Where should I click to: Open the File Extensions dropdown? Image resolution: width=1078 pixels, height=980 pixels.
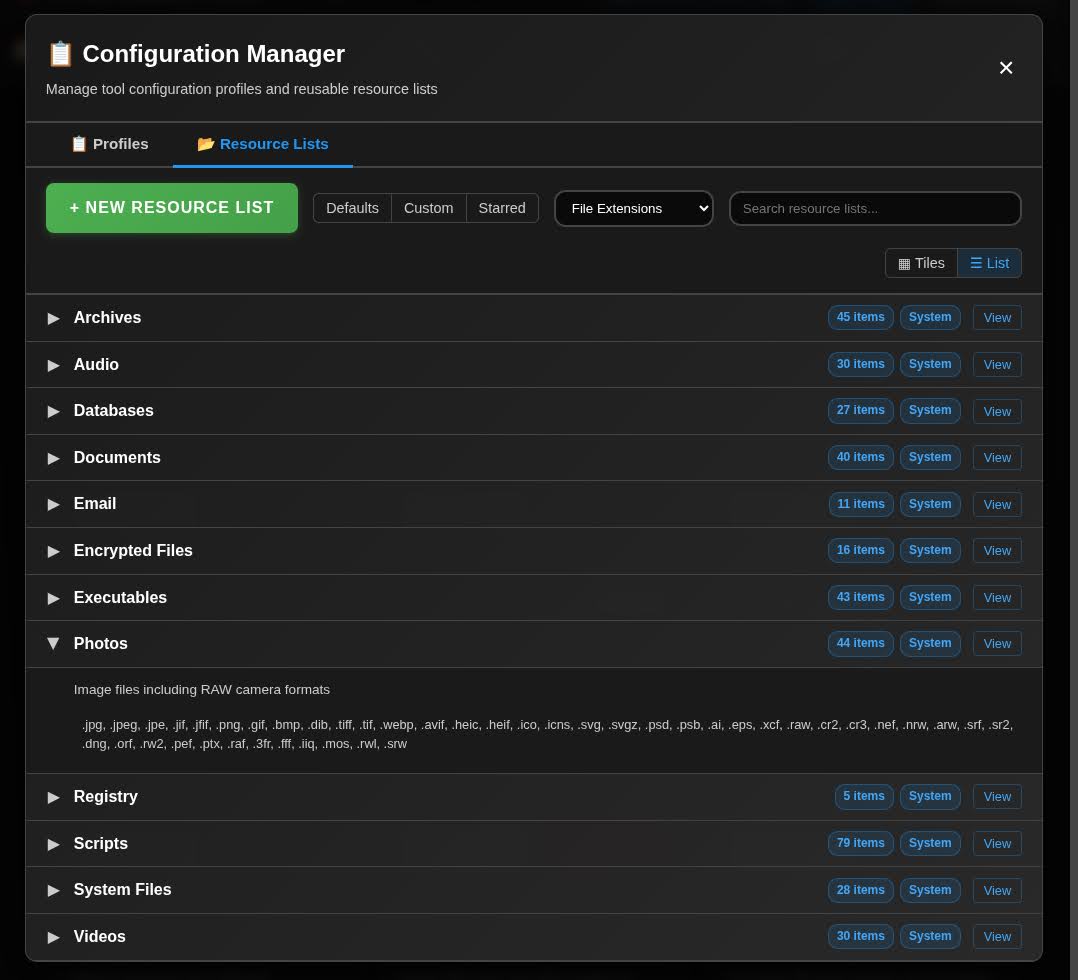point(634,208)
